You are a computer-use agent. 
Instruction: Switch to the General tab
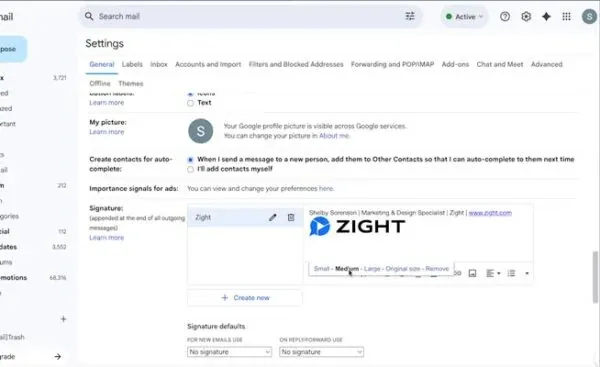coord(102,64)
